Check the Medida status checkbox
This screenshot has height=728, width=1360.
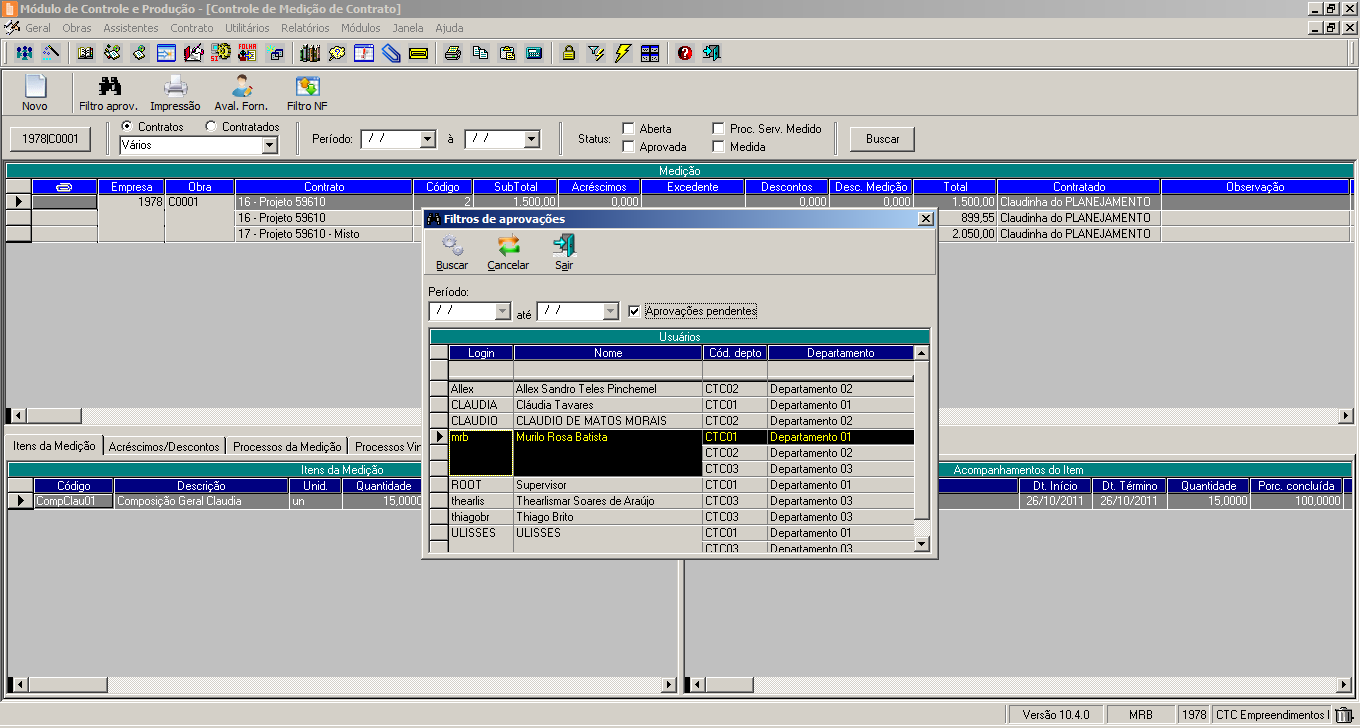[x=718, y=147]
